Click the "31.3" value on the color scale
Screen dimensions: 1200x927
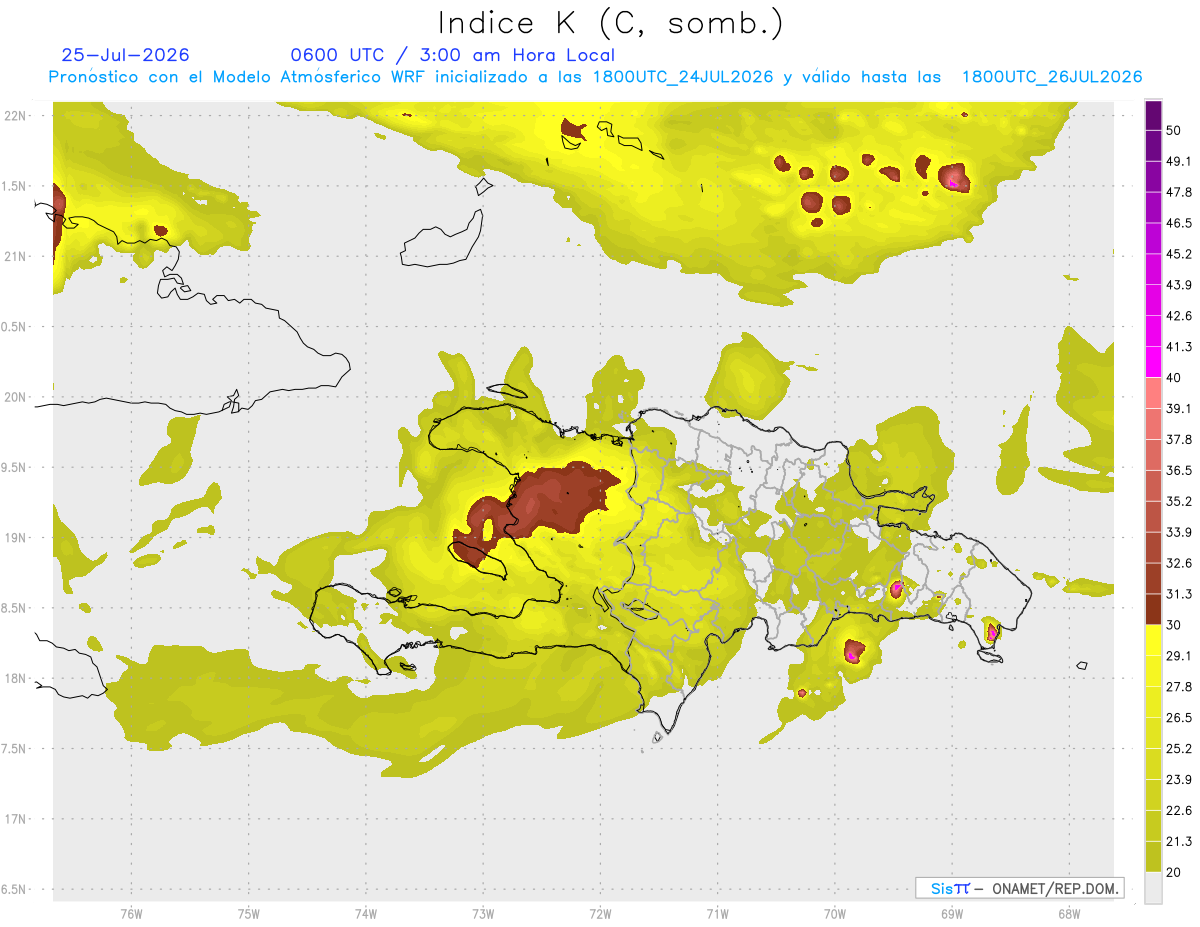pyautogui.click(x=1179, y=594)
